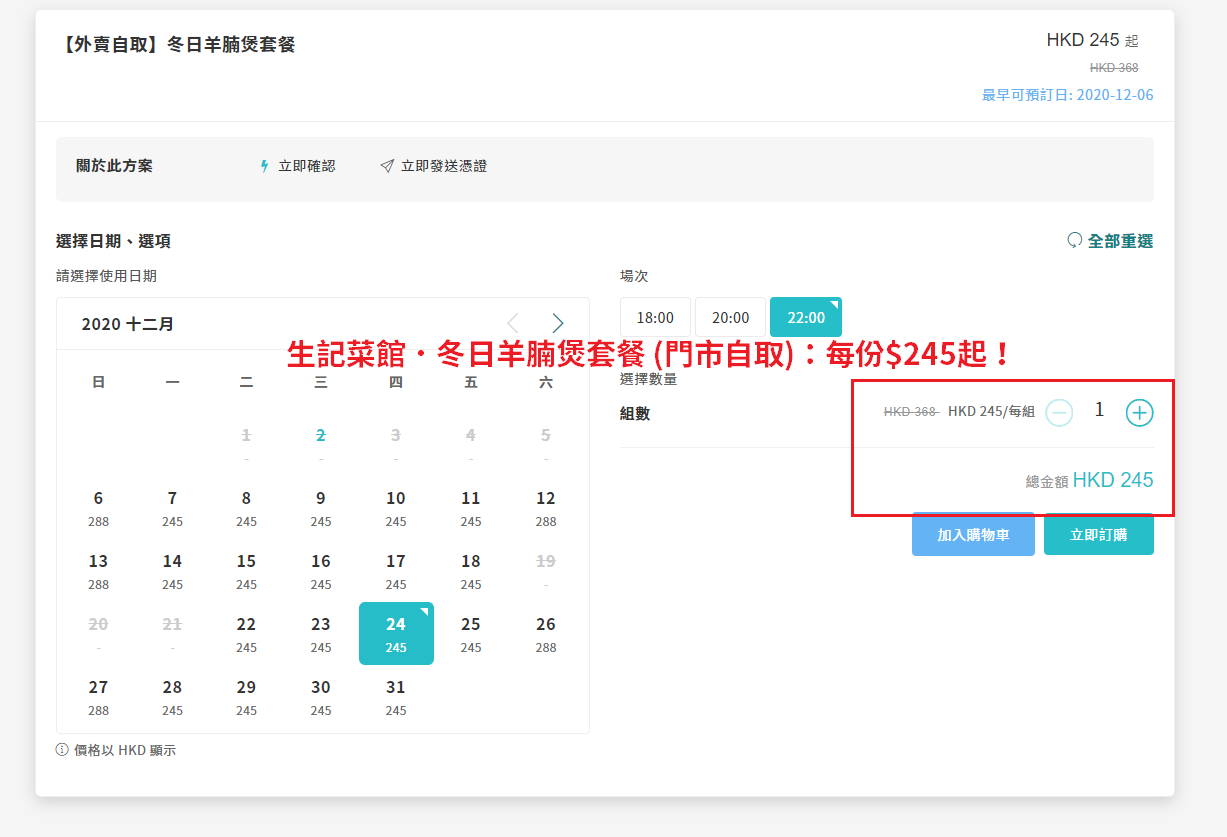The width and height of the screenshot is (1227, 837).
Task: Increase the group quantity with plus
Action: pos(1139,412)
